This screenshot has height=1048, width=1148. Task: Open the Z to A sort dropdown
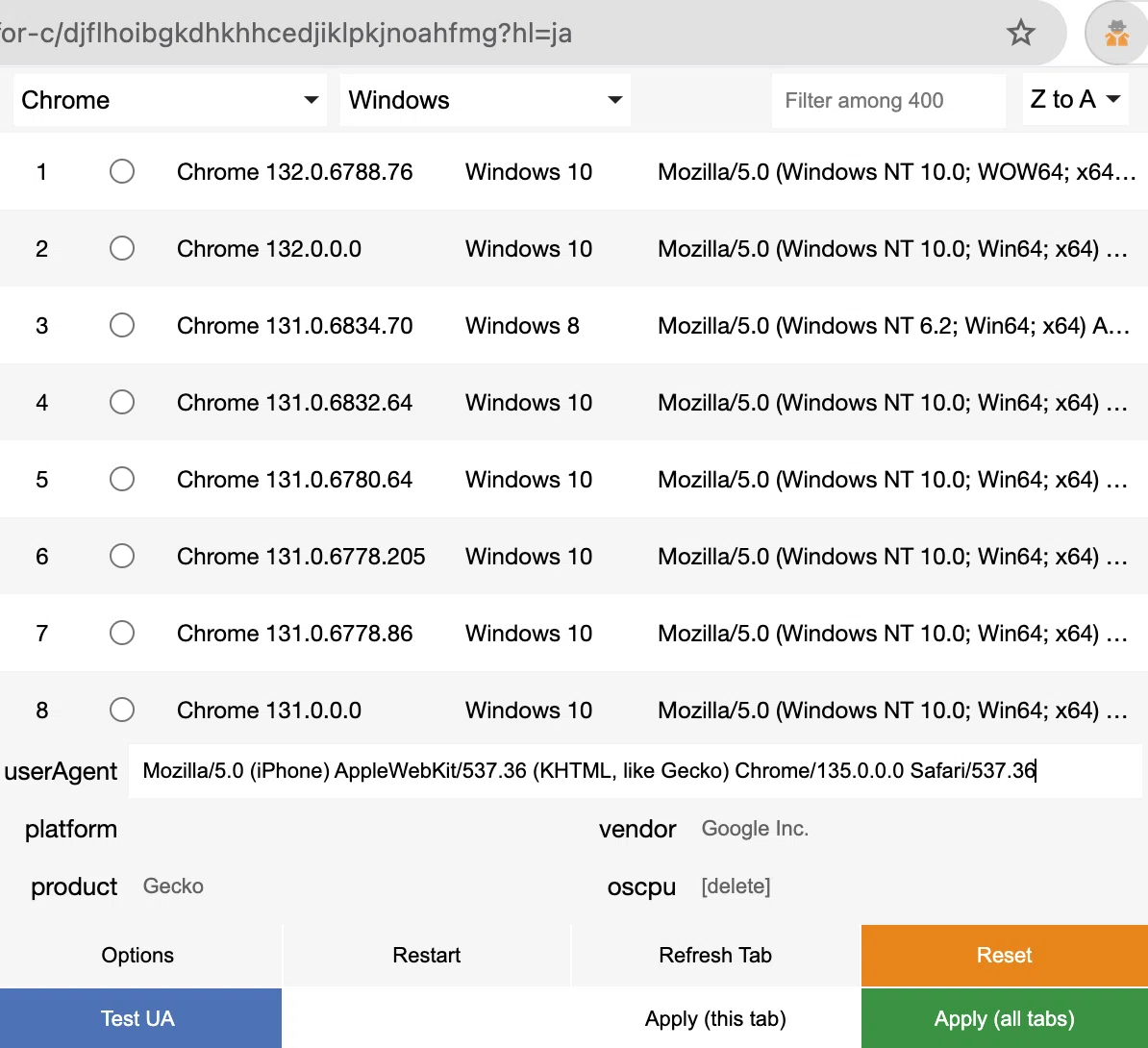pos(1075,99)
